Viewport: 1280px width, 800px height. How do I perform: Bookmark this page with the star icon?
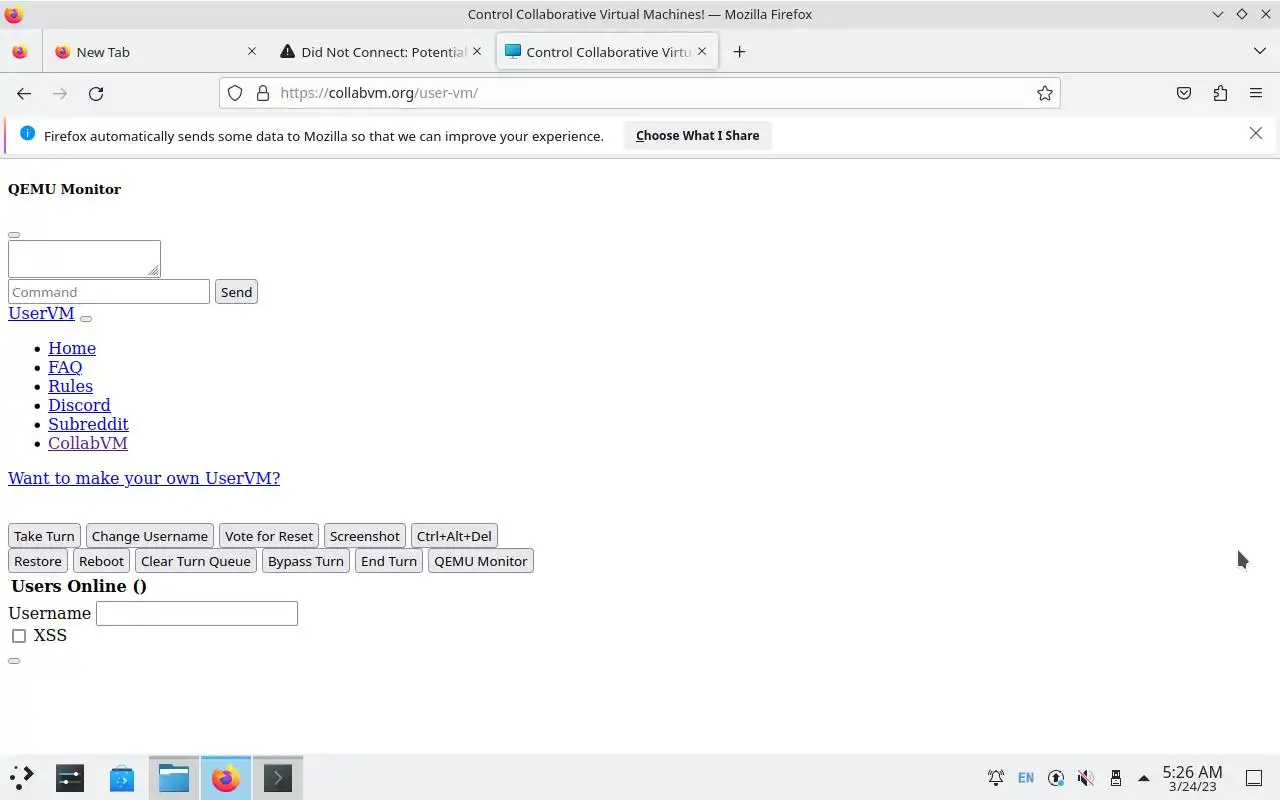point(1045,93)
